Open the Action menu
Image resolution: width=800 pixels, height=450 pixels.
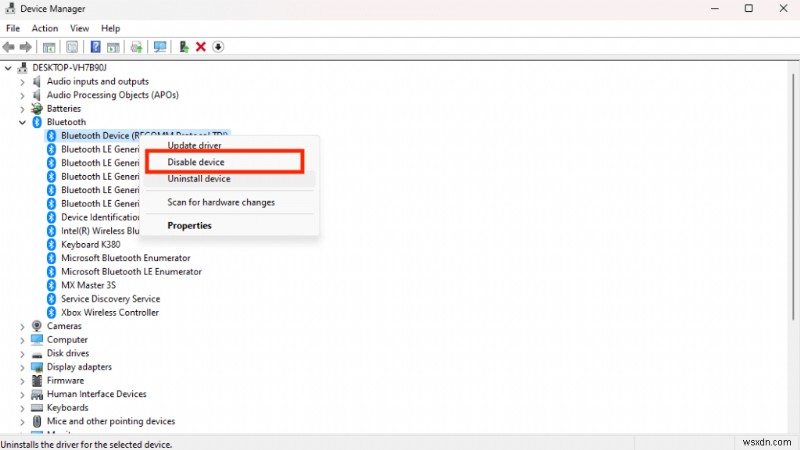[45, 29]
